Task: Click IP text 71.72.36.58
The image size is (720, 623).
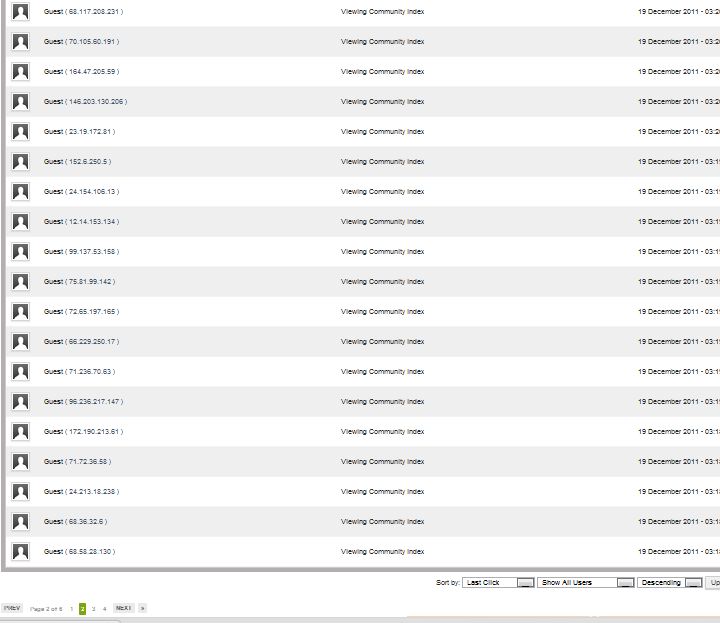Action: (x=88, y=461)
